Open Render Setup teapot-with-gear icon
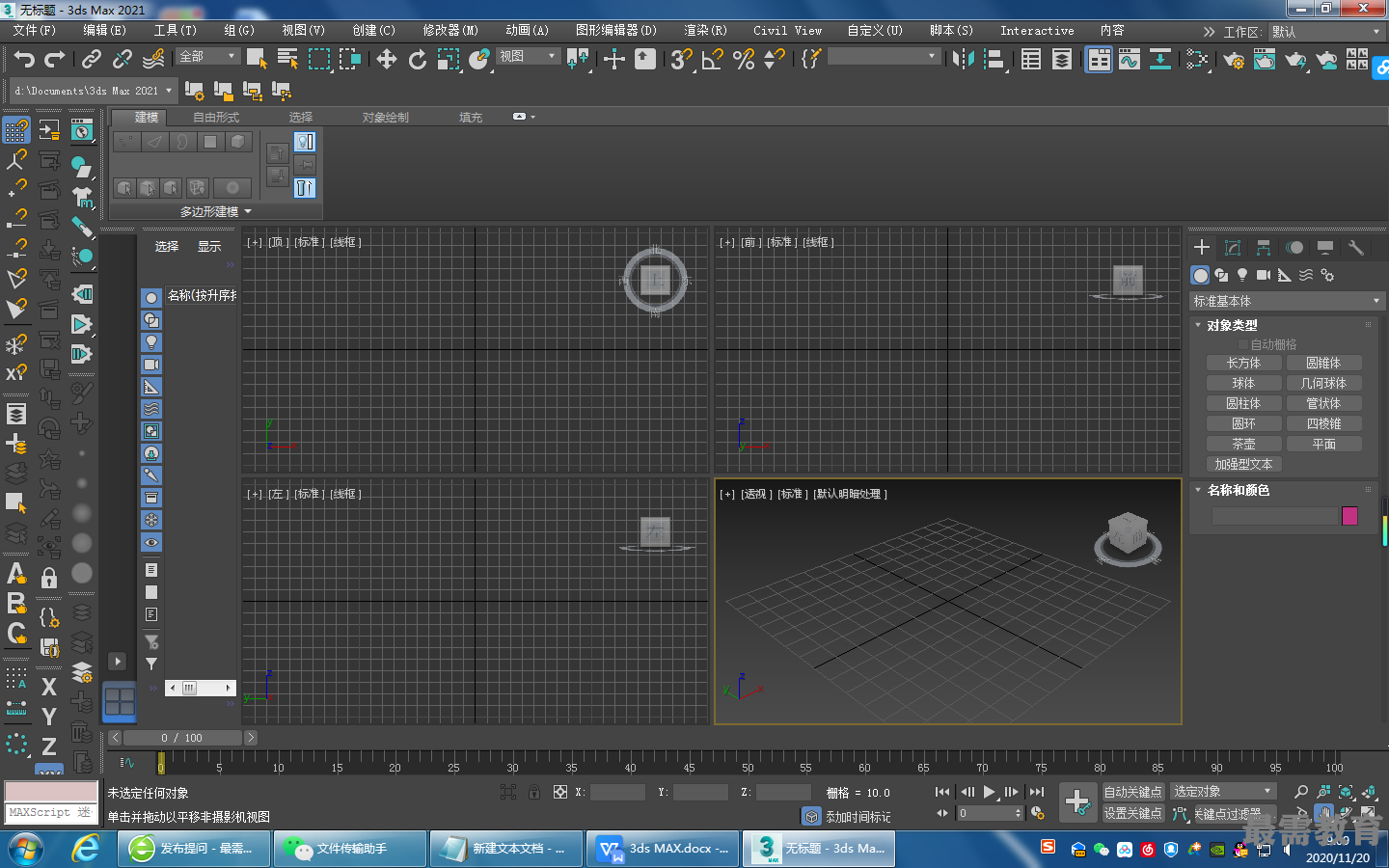This screenshot has width=1389, height=868. (x=1234, y=60)
